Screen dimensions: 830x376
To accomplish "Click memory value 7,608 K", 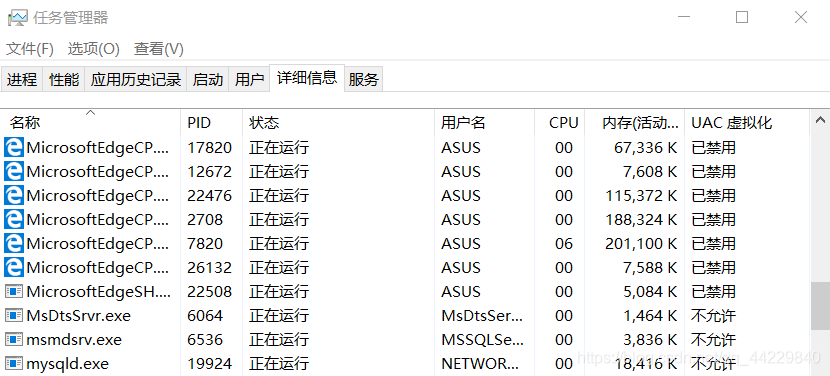I will (651, 172).
